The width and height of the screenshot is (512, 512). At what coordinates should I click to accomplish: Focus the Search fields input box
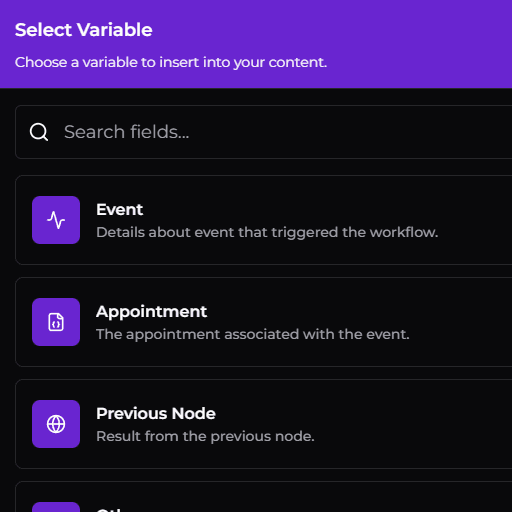coord(264,132)
